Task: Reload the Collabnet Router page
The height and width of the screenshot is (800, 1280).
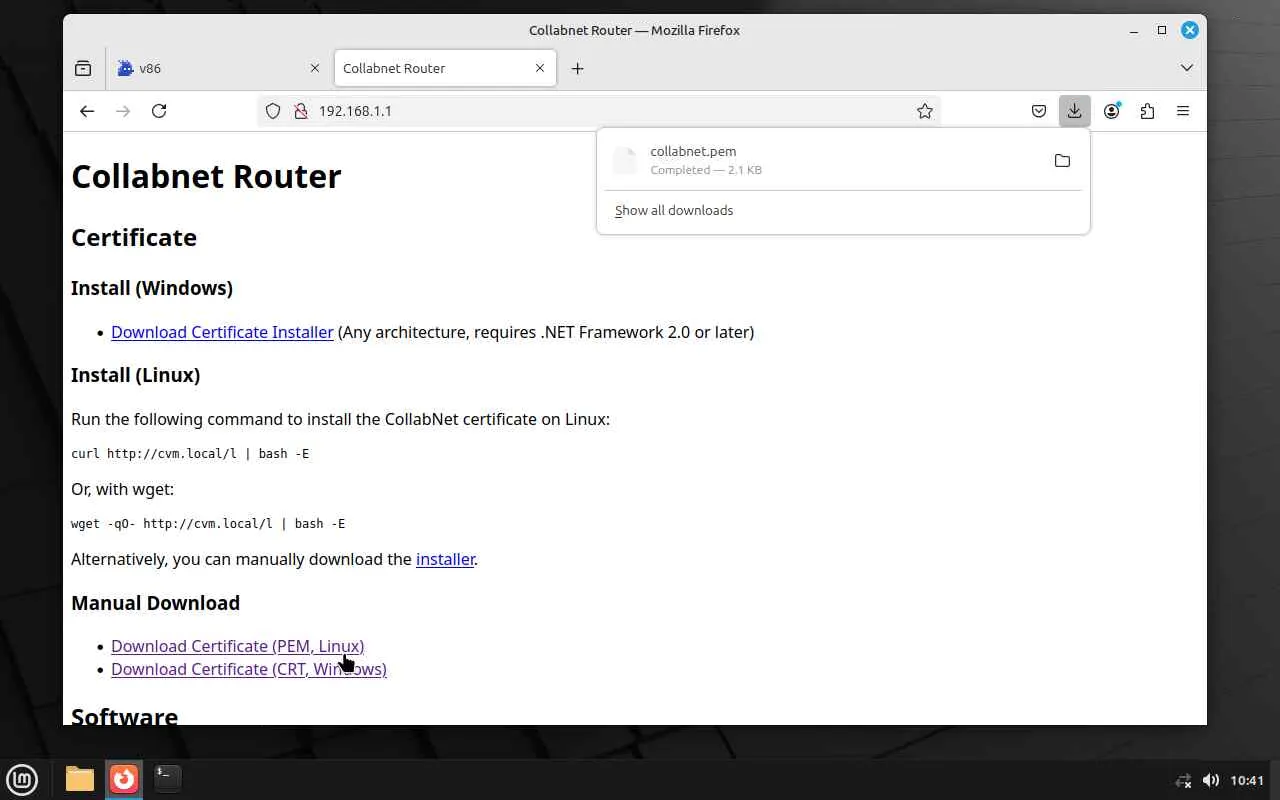Action: pyautogui.click(x=159, y=111)
